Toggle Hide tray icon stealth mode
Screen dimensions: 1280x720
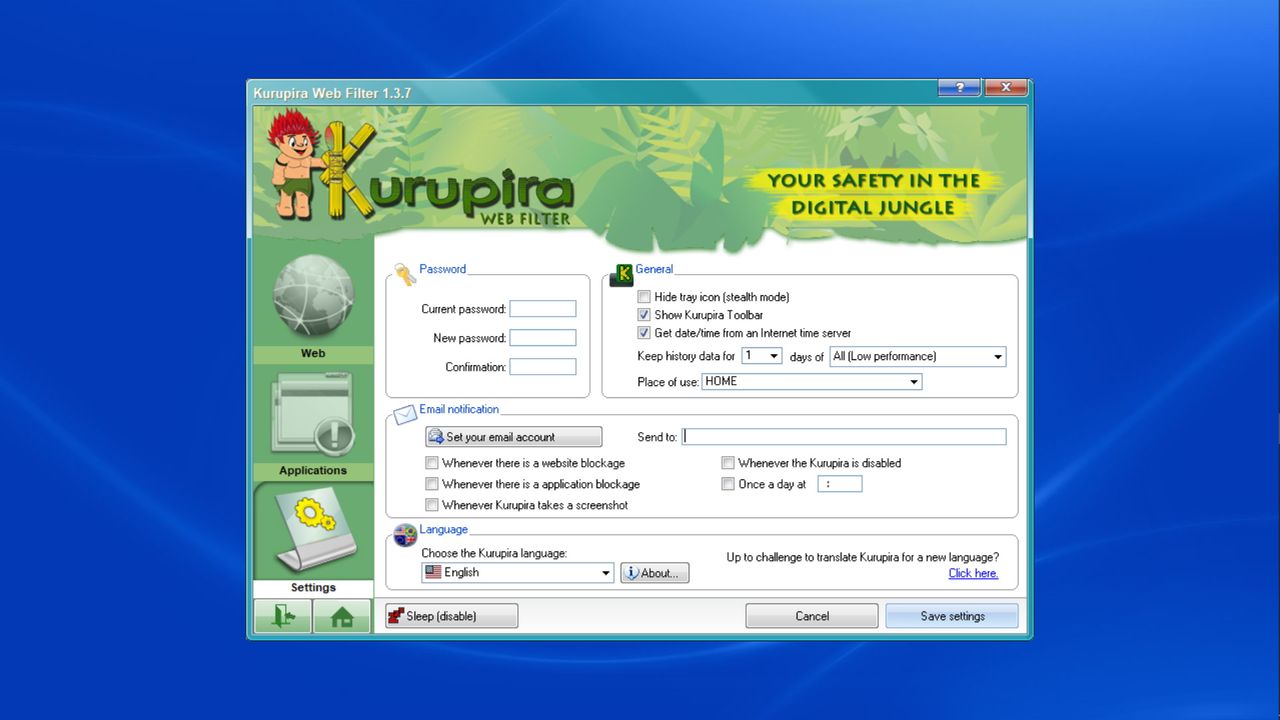click(x=644, y=297)
